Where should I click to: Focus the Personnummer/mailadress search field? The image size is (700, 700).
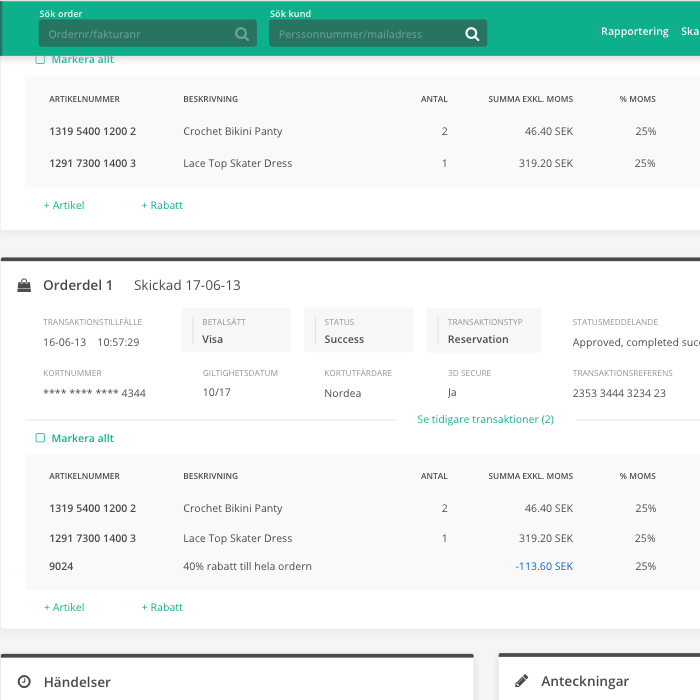365,34
